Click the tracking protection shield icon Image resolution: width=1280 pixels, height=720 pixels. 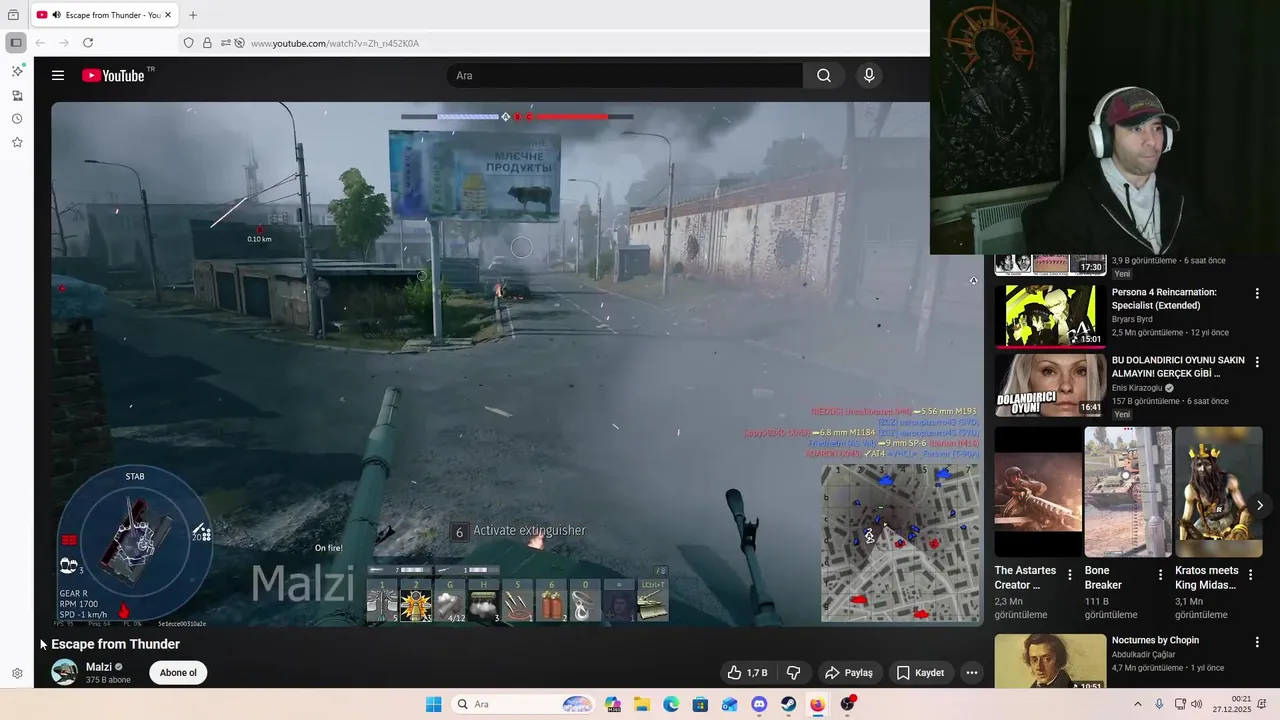coord(188,43)
